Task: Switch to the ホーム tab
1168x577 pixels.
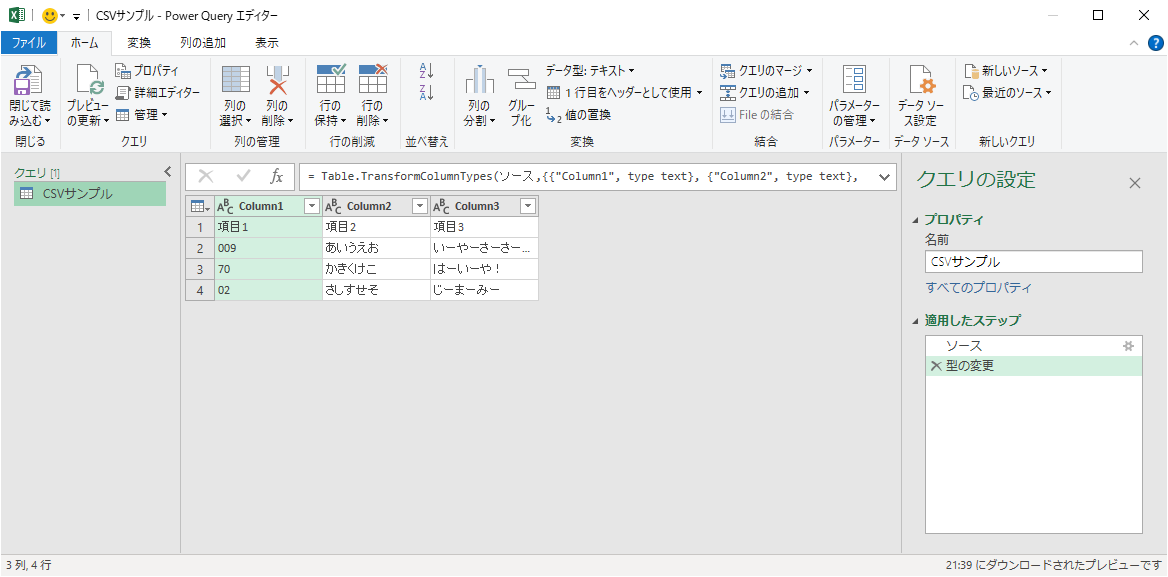Action: (x=84, y=42)
